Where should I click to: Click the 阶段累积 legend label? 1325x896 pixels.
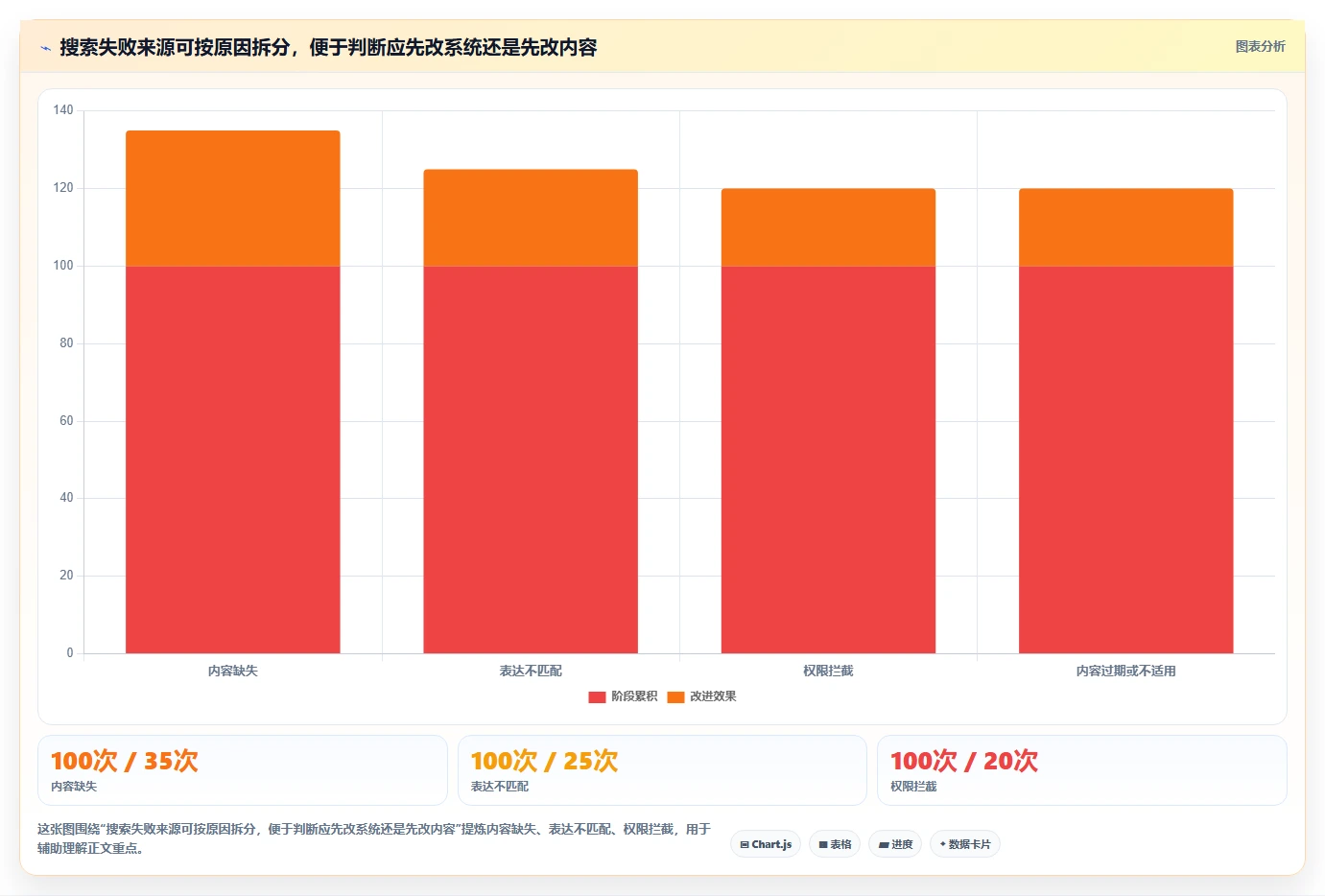[x=634, y=696]
